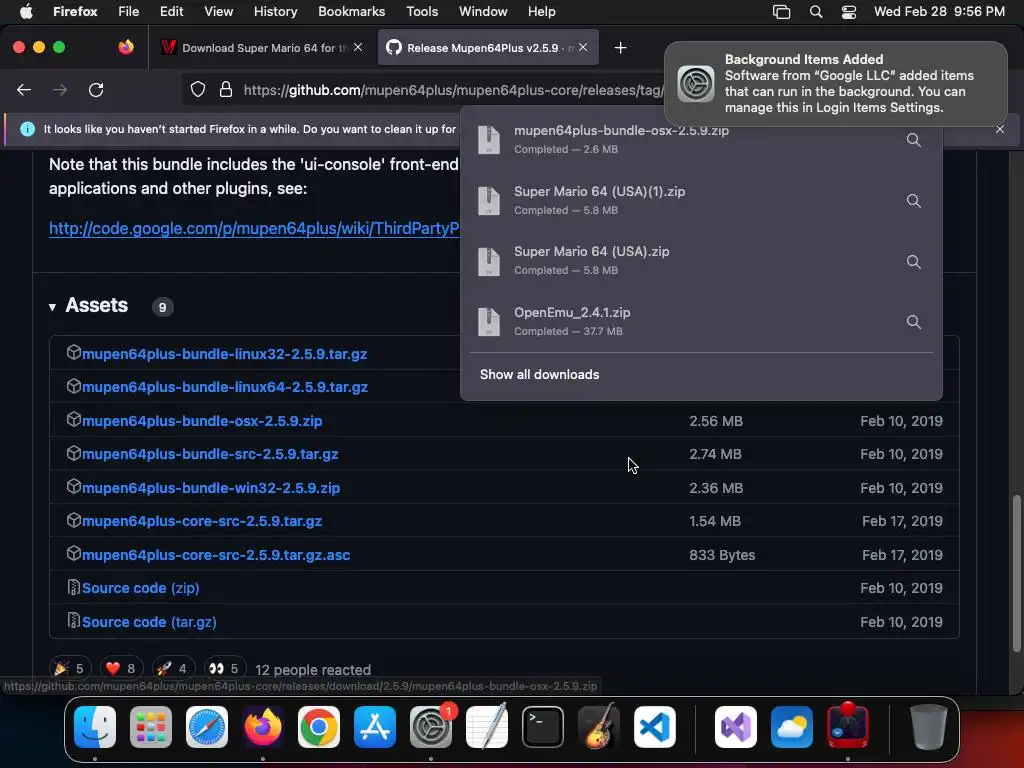Open TextEdit from the Dock

487,726
